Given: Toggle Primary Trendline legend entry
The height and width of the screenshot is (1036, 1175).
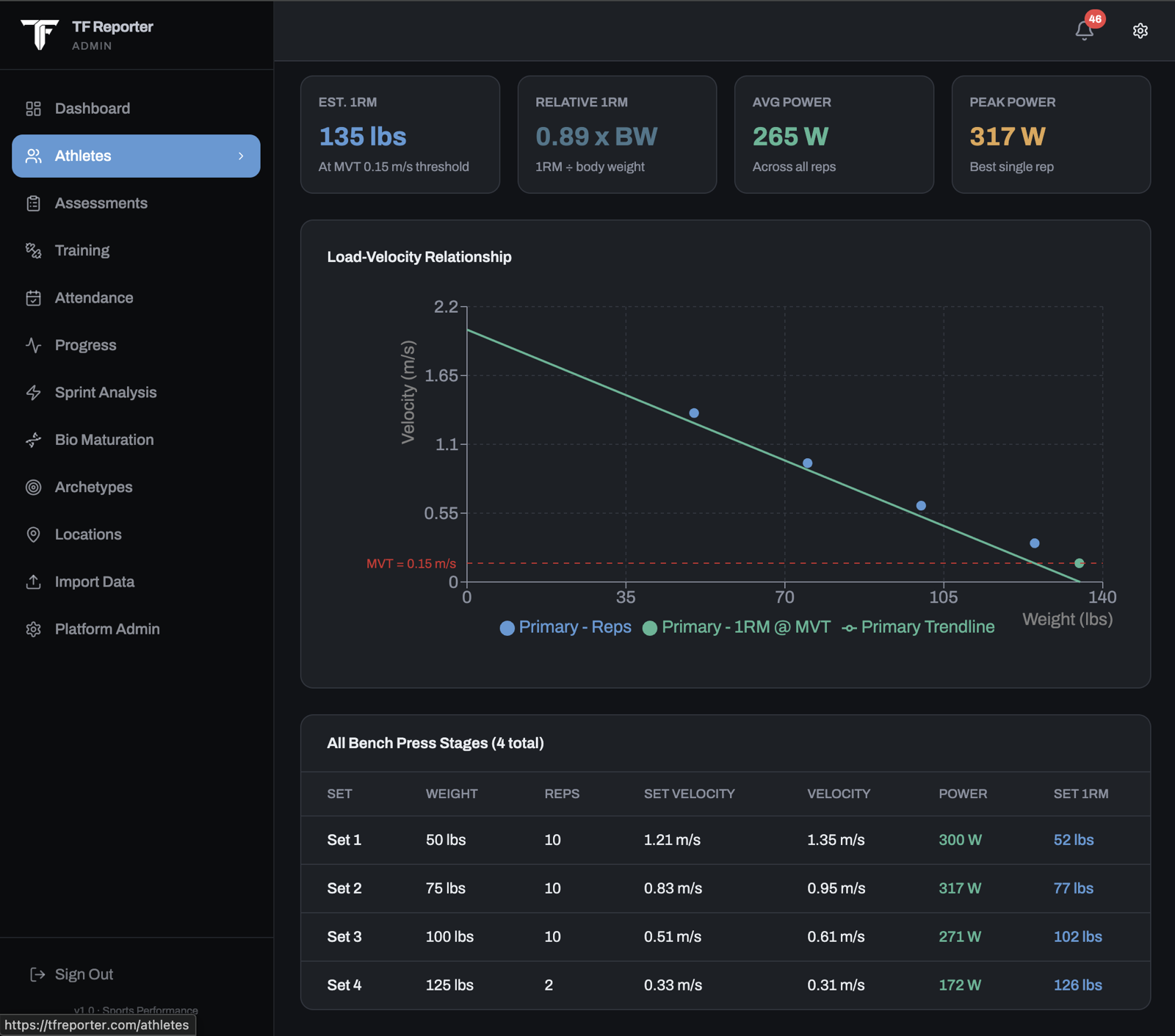Looking at the screenshot, I should click(918, 627).
